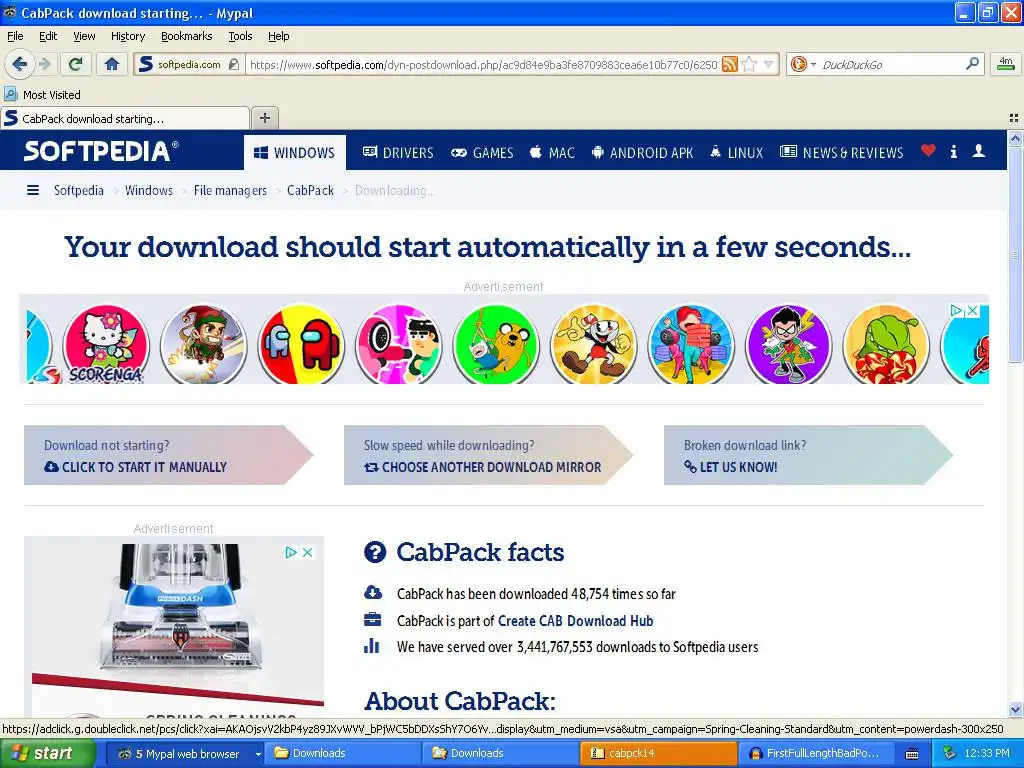1024x768 pixels.
Task: Open the Most Visited bookmarks folder
Action: (42, 95)
